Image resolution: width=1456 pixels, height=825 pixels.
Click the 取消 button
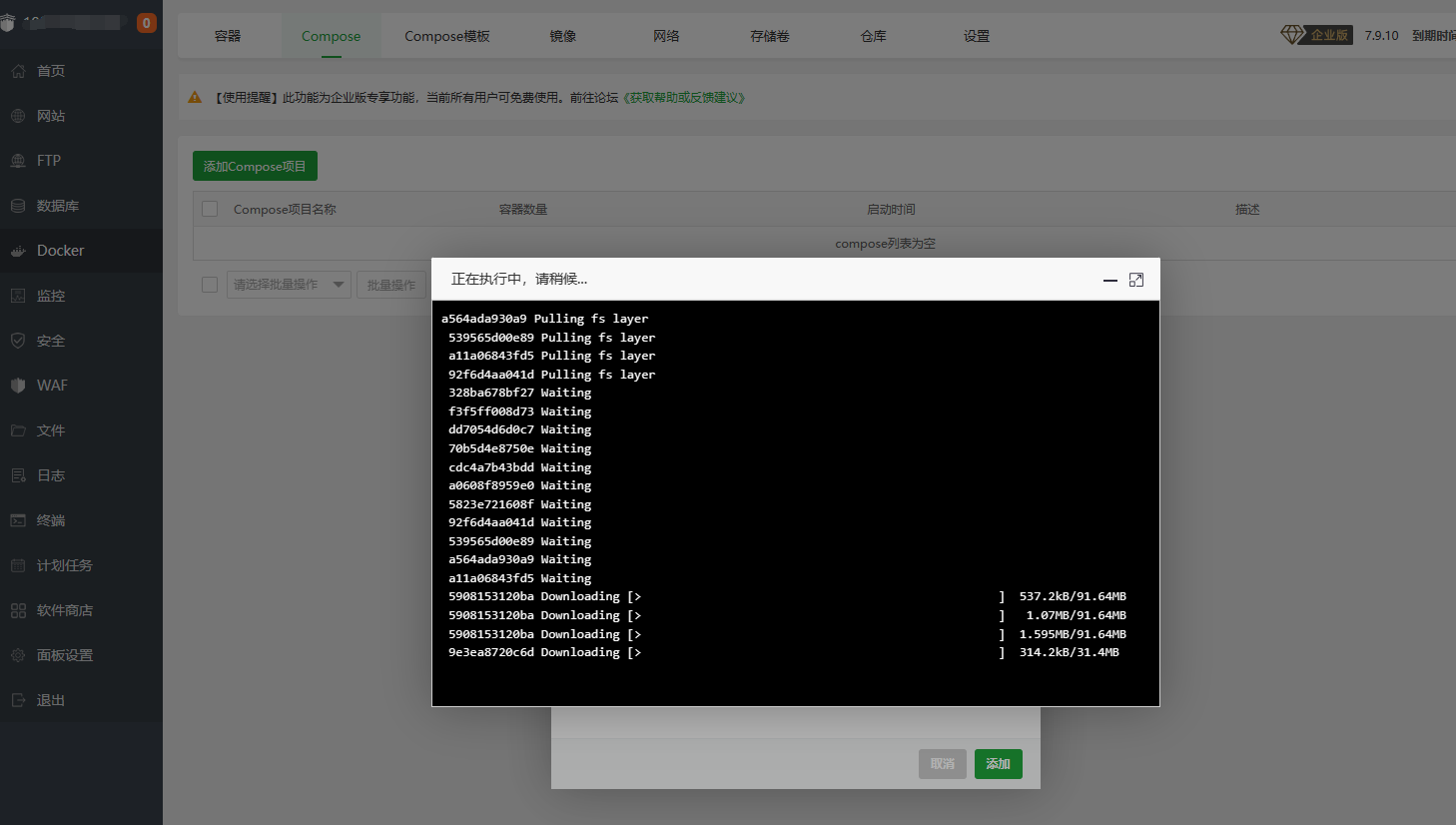(943, 764)
